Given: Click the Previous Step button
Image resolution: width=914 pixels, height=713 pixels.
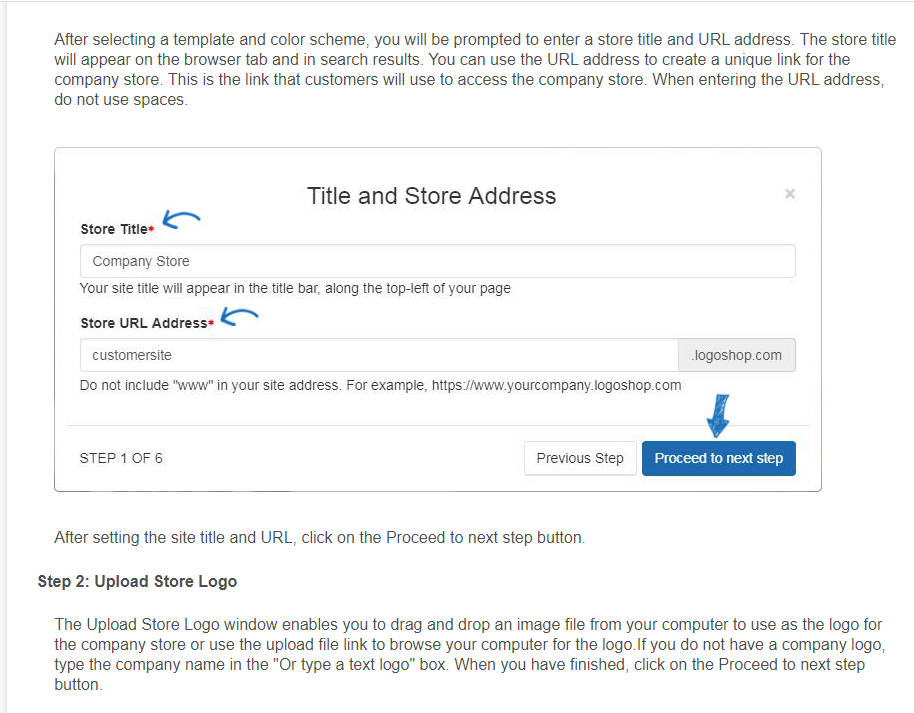Looking at the screenshot, I should pyautogui.click(x=580, y=458).
